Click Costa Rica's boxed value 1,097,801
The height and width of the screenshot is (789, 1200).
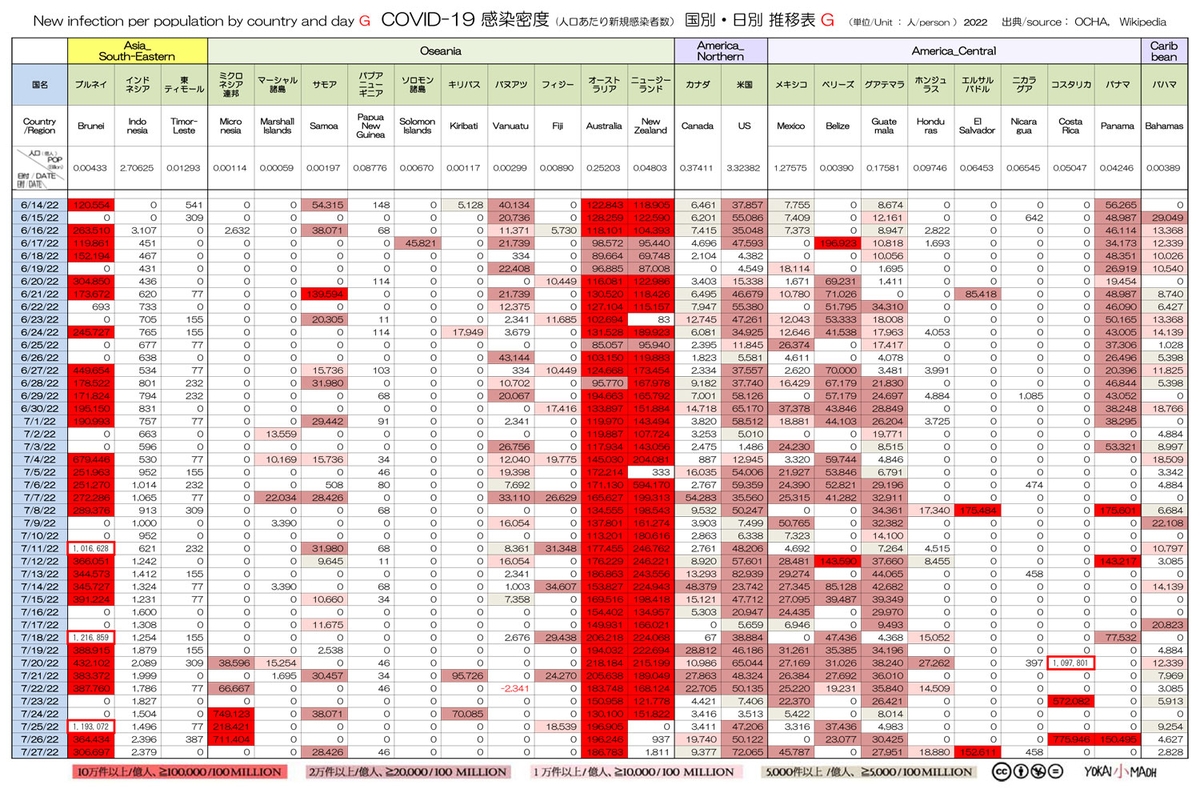[1070, 662]
